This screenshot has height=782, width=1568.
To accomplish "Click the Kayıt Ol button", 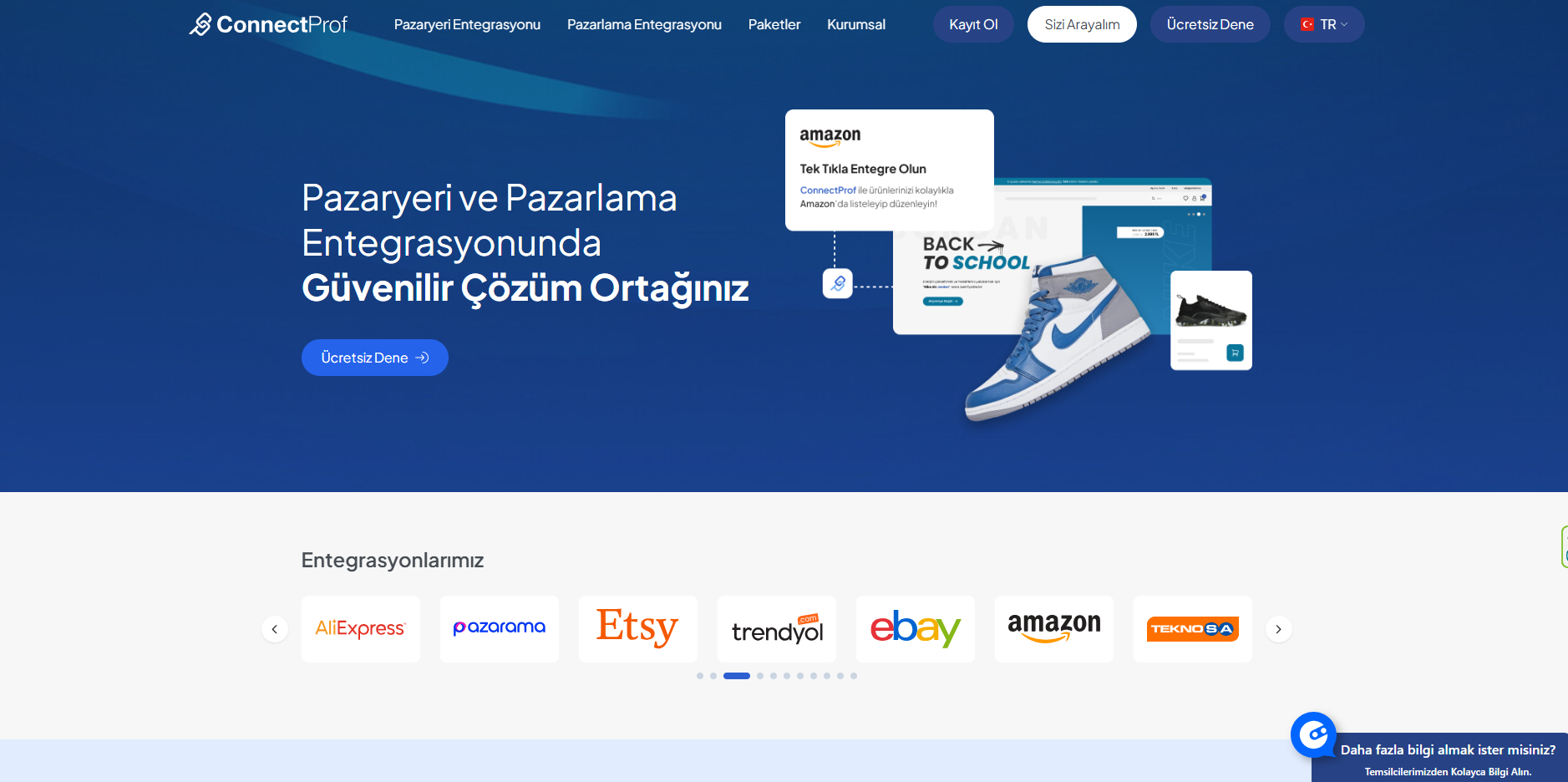I will [x=973, y=24].
